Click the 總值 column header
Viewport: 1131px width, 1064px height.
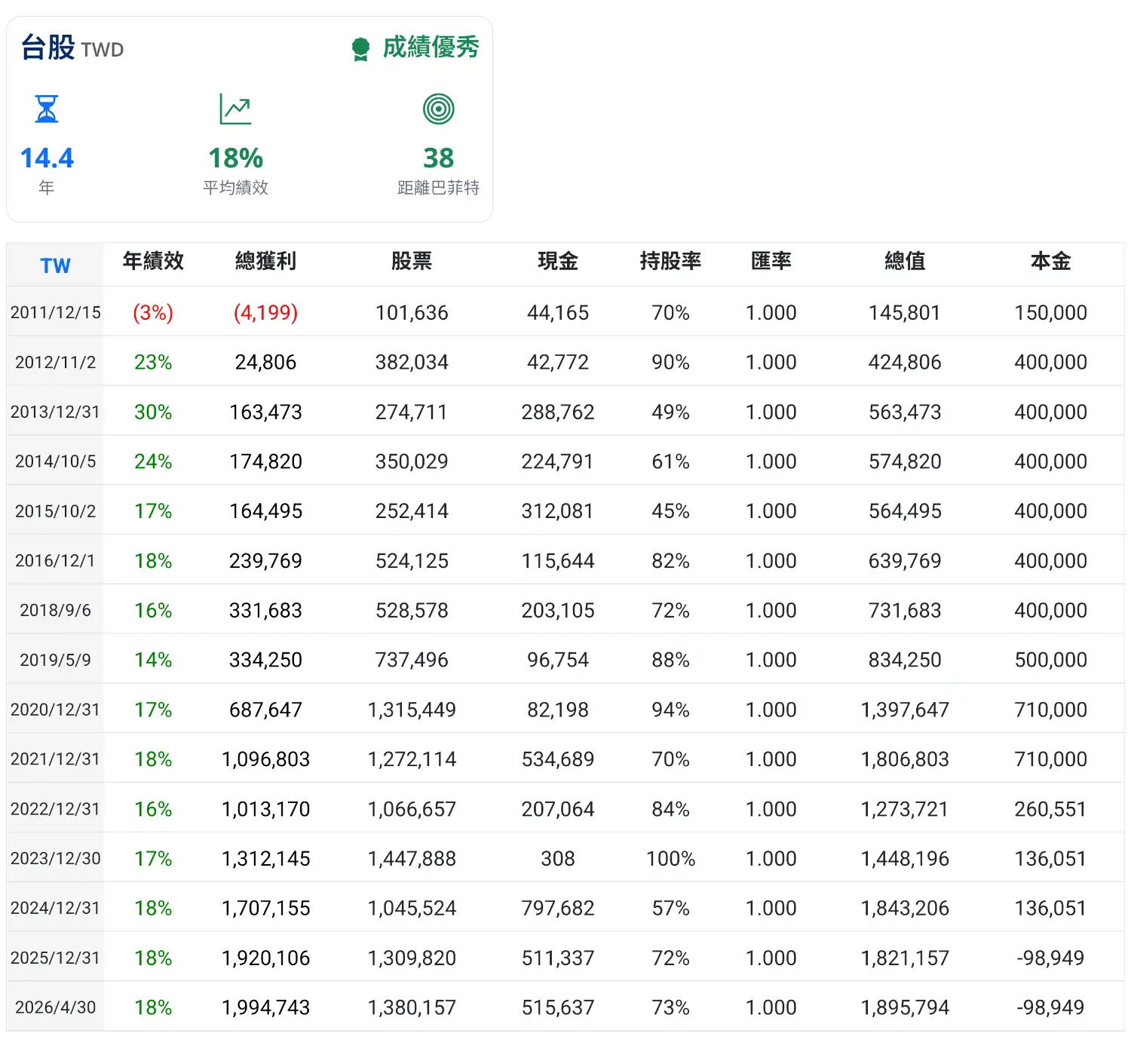point(905,261)
